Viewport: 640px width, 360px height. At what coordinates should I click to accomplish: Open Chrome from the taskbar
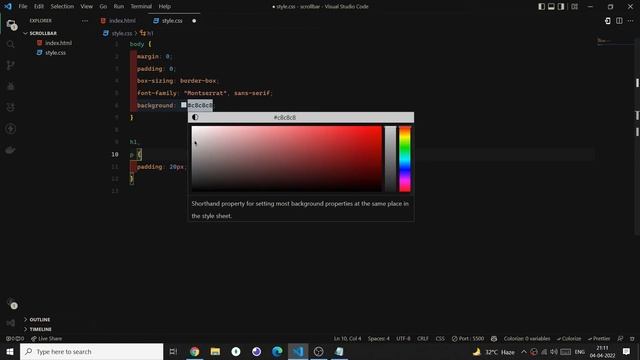tap(195, 351)
